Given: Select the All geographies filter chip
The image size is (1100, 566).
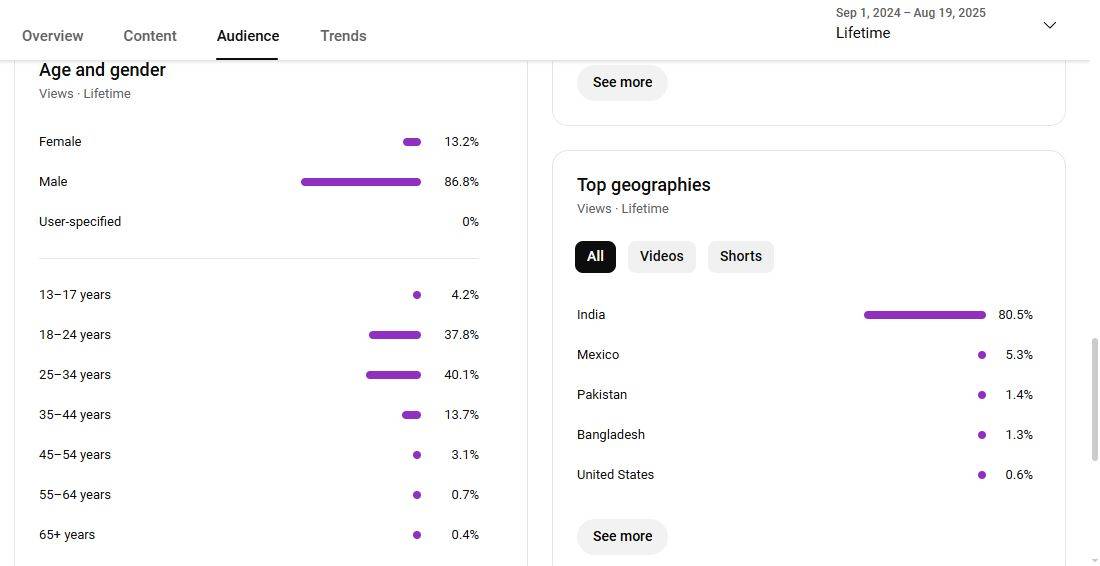Looking at the screenshot, I should point(595,256).
